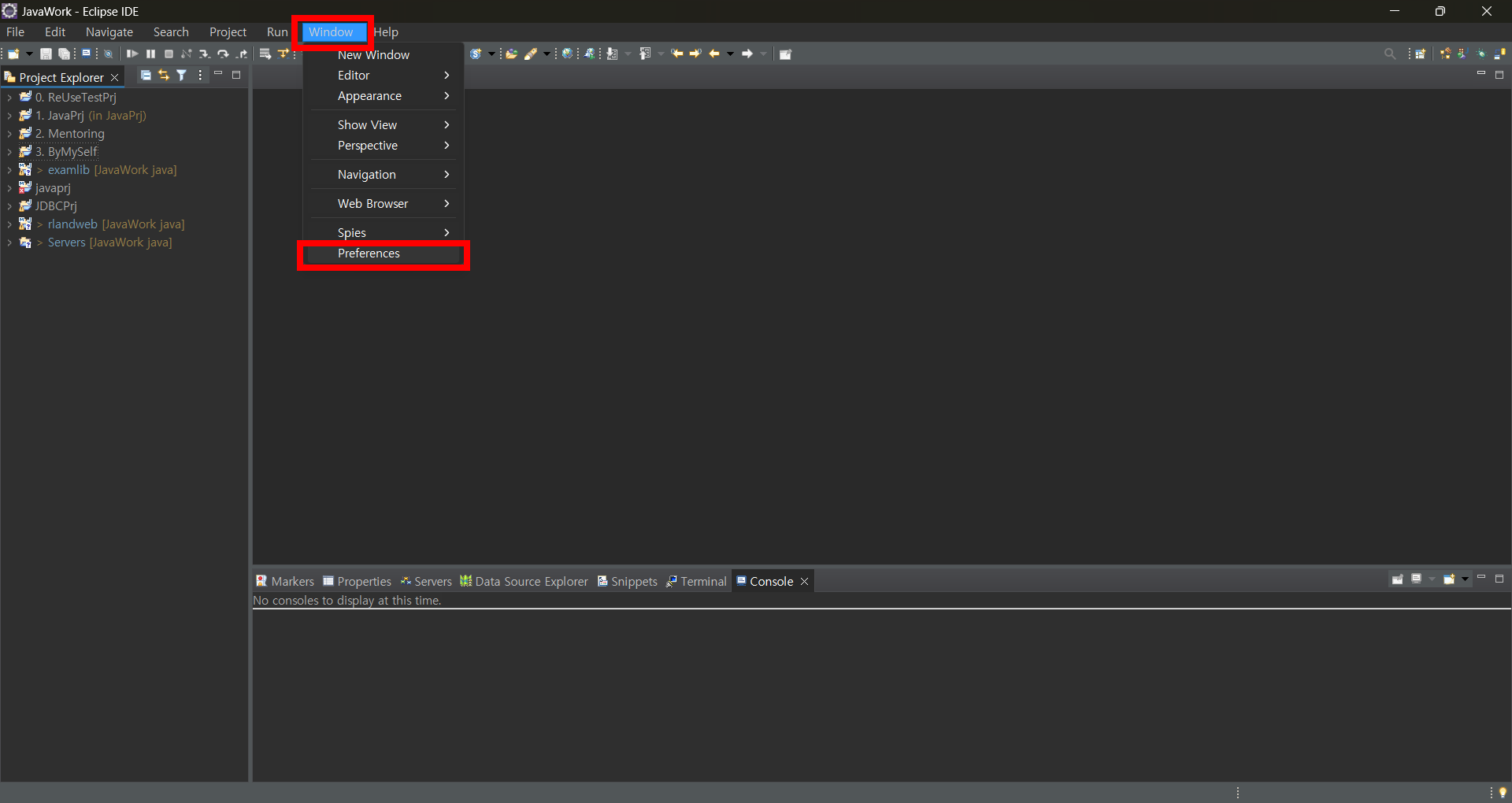Click the New wizard toolbar icon
Screen dimensions: 1512x803
[13, 54]
